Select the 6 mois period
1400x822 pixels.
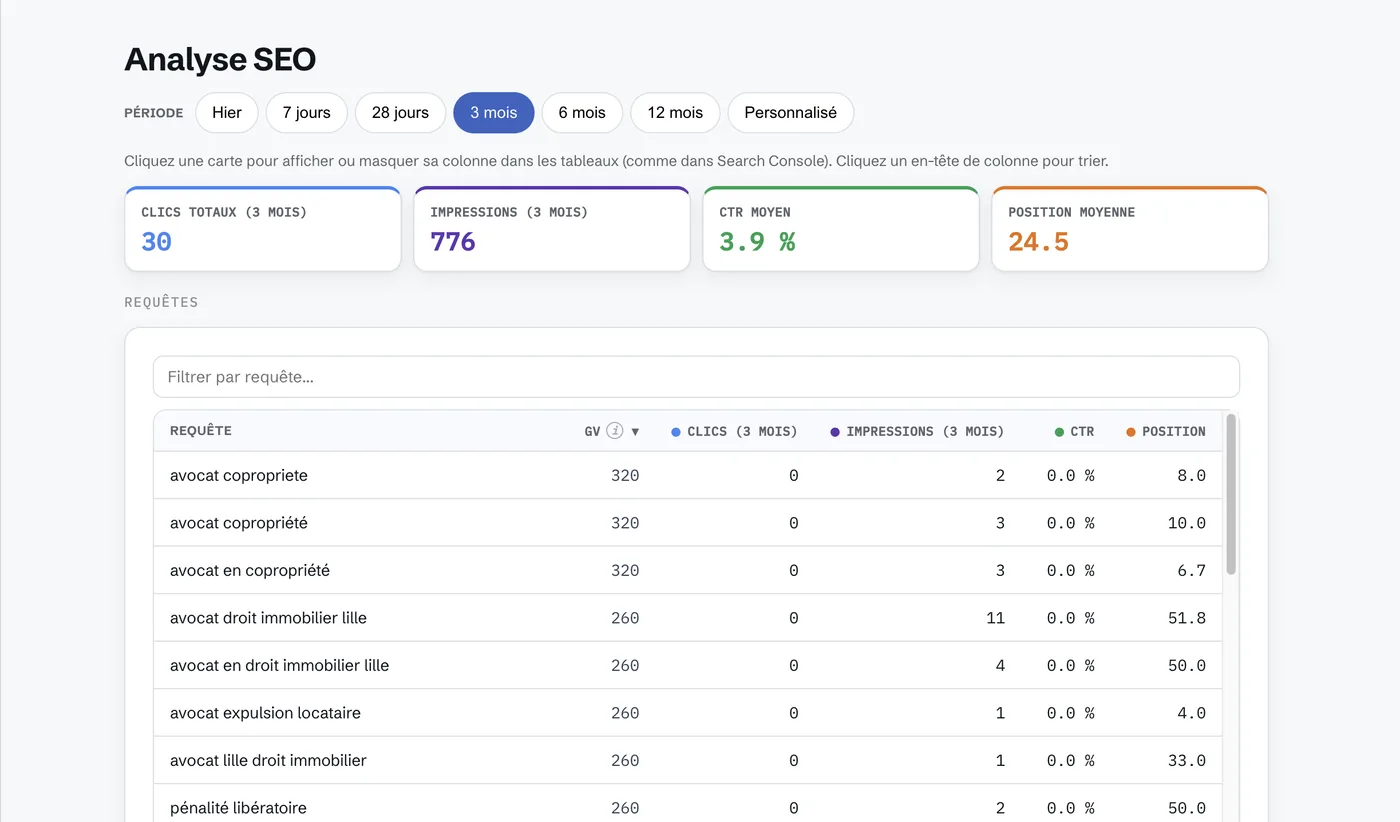point(582,113)
